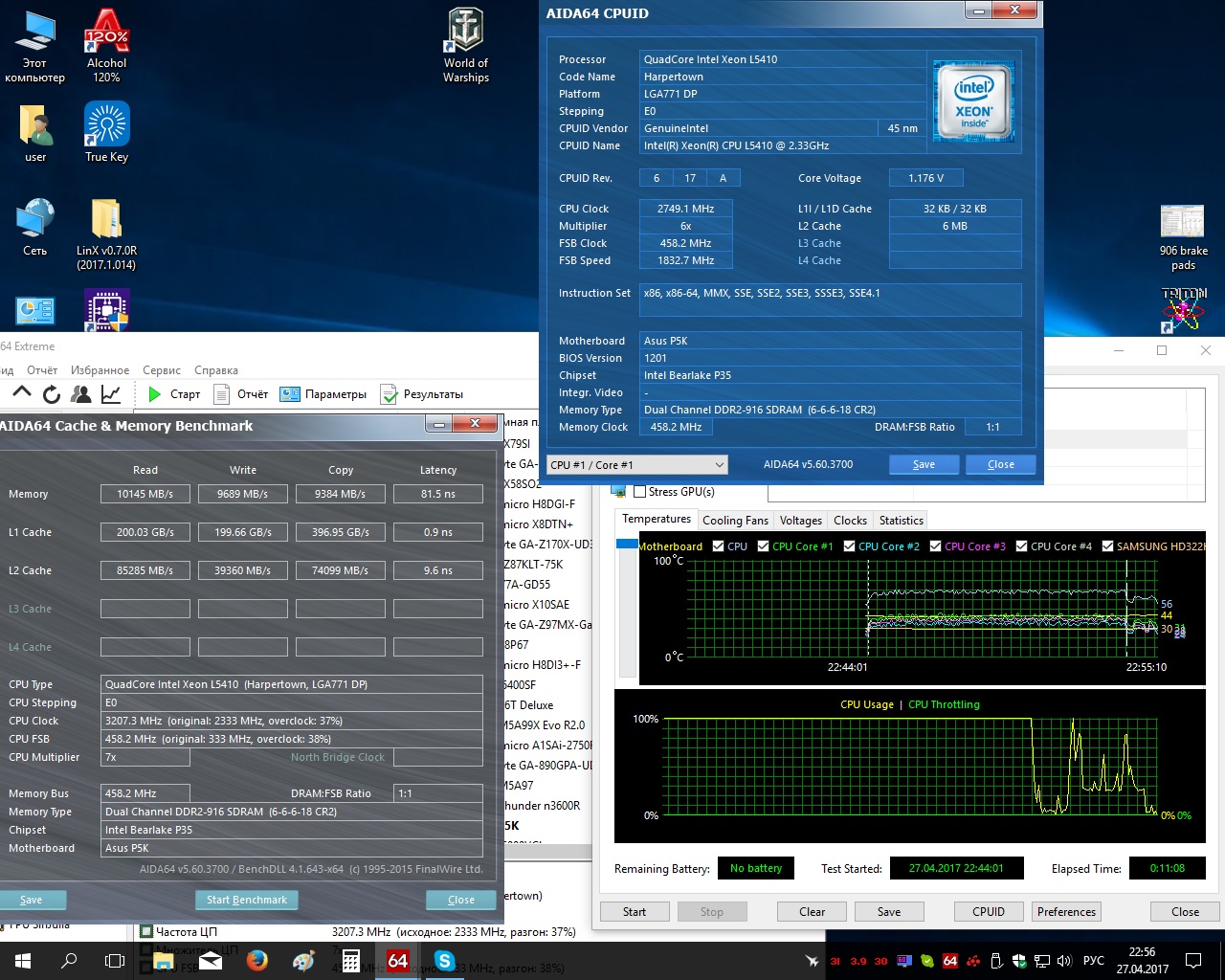Click the РУС language indicator
The width and height of the screenshot is (1225, 980).
click(1094, 961)
